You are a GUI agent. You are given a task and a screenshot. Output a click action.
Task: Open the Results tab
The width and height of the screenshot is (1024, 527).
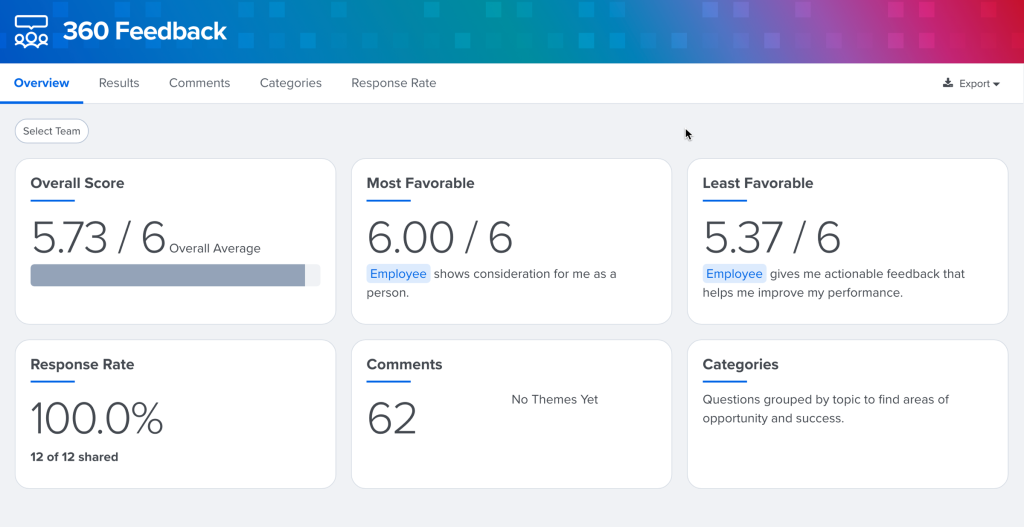(x=119, y=83)
